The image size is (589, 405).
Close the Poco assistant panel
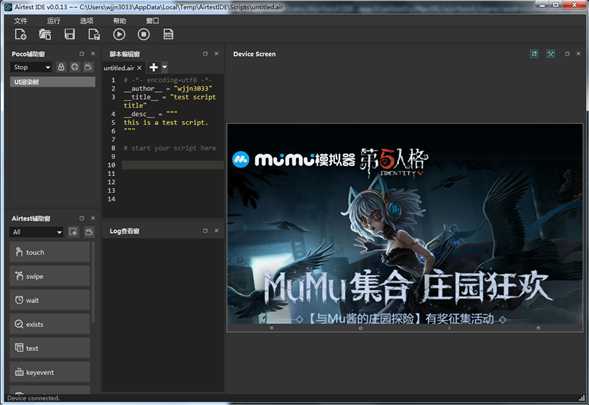pos(93,54)
